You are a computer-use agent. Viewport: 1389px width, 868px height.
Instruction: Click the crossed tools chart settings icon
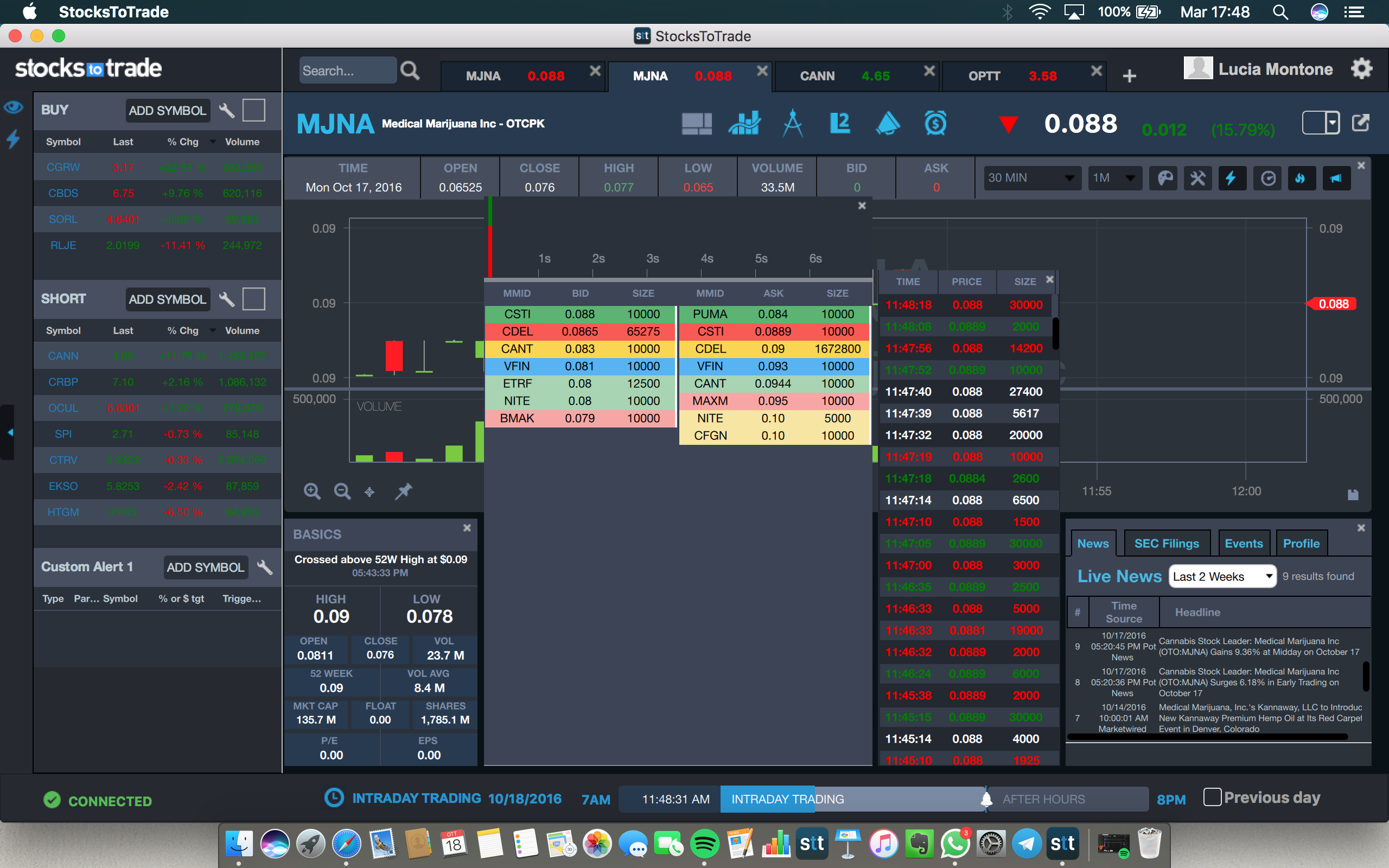click(1197, 178)
